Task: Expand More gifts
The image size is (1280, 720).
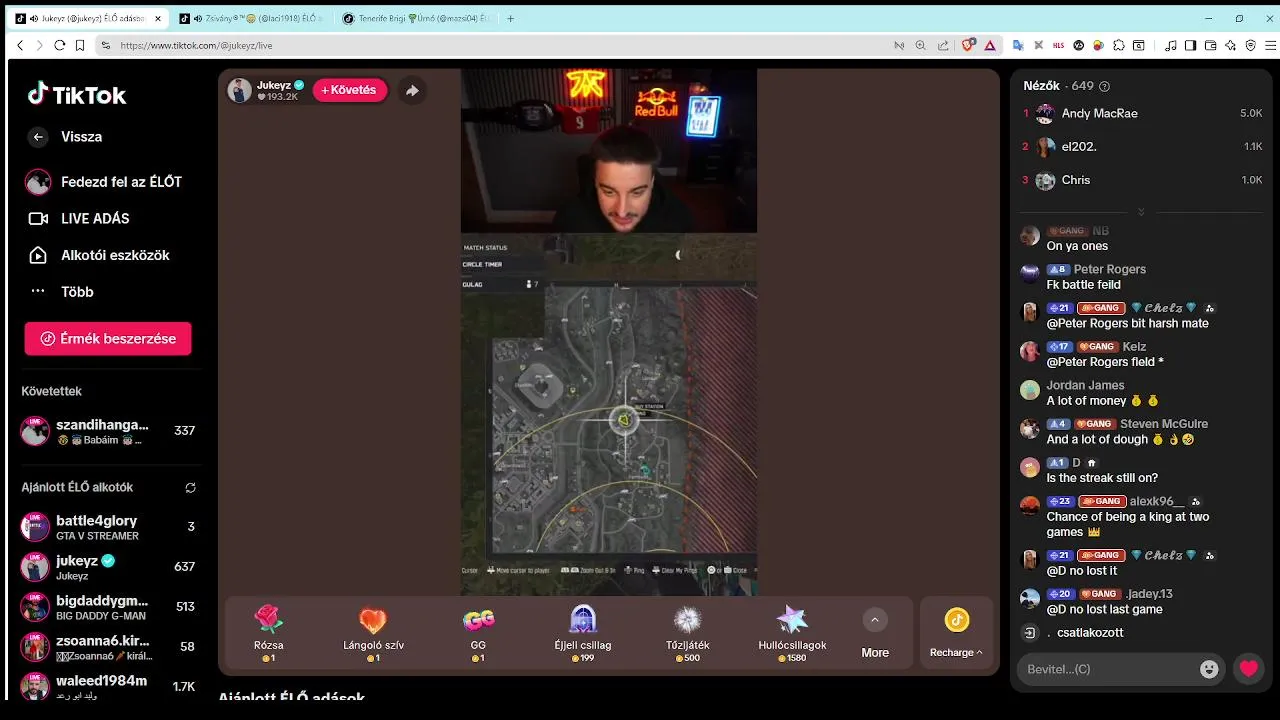Action: coord(875,633)
